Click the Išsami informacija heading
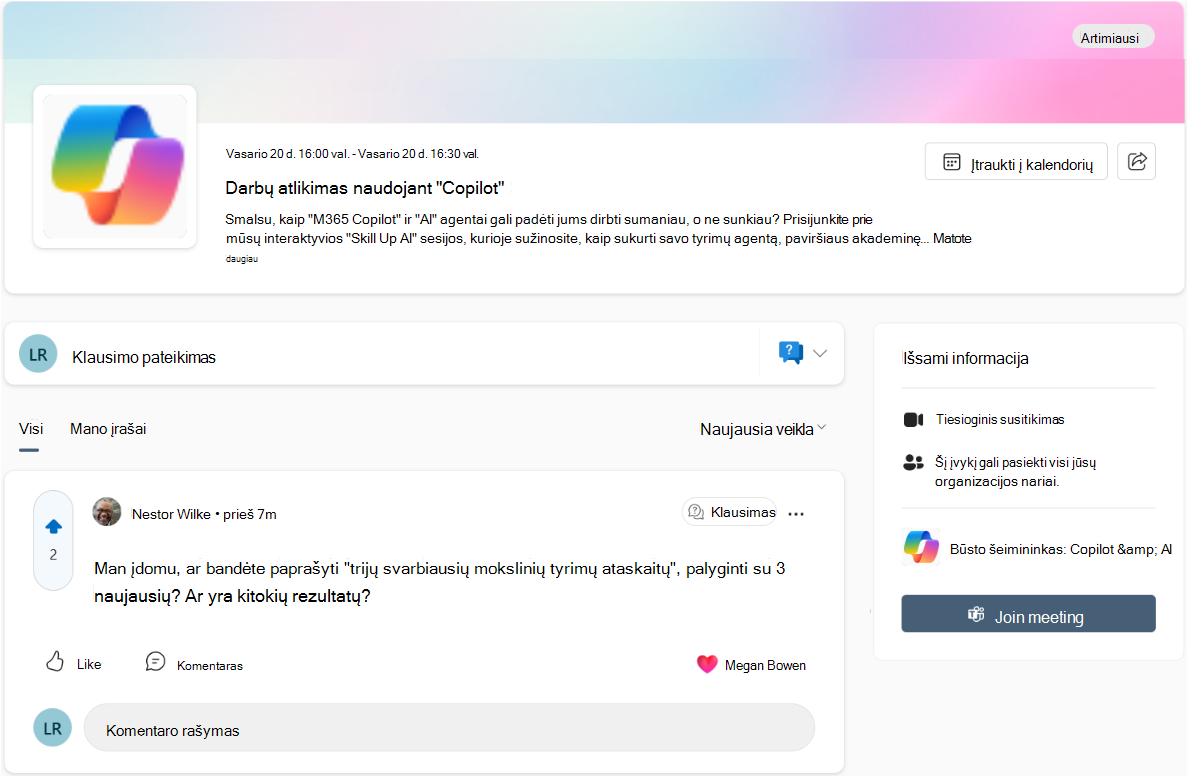The height and width of the screenshot is (776, 1187). 965,358
